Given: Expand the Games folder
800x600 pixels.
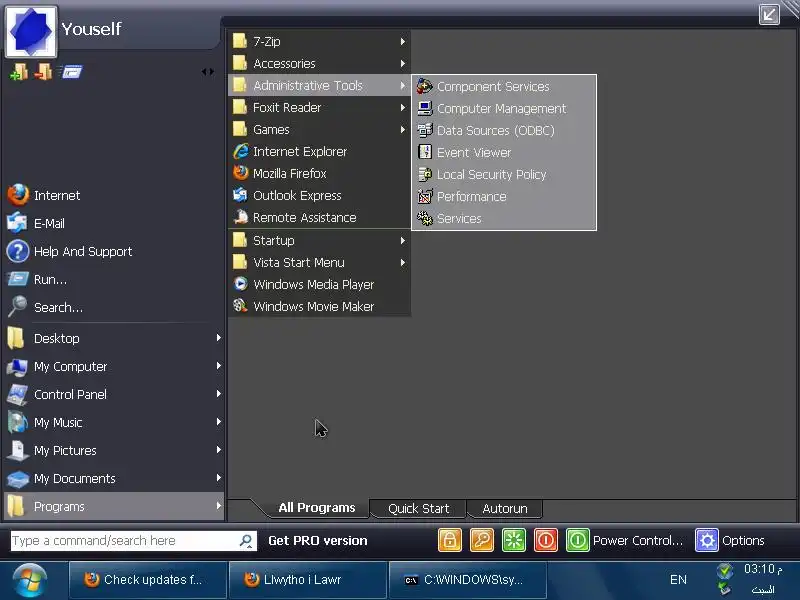Looking at the screenshot, I should click(x=319, y=129).
